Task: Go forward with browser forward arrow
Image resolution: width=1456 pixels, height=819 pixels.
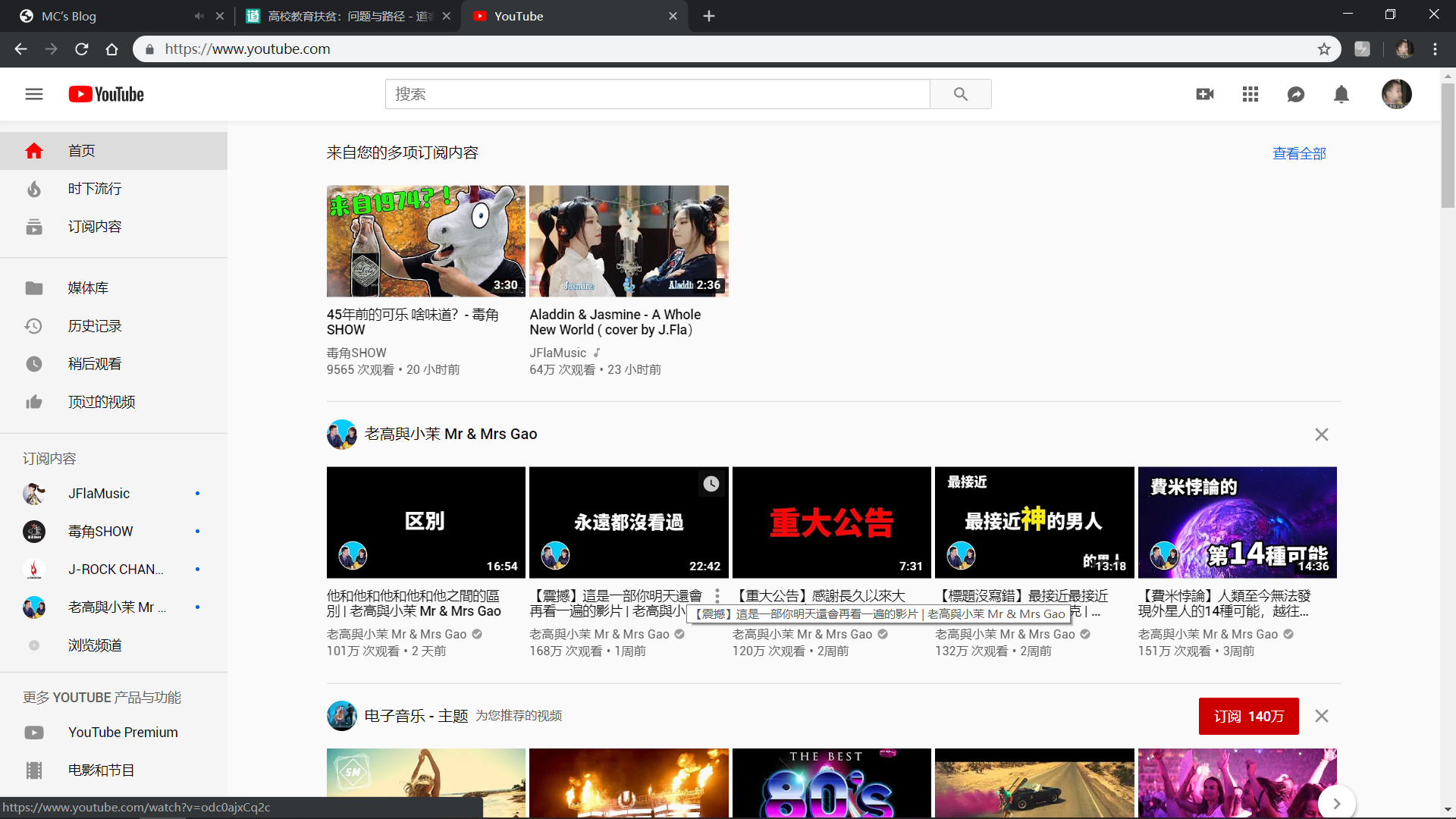Action: point(51,49)
